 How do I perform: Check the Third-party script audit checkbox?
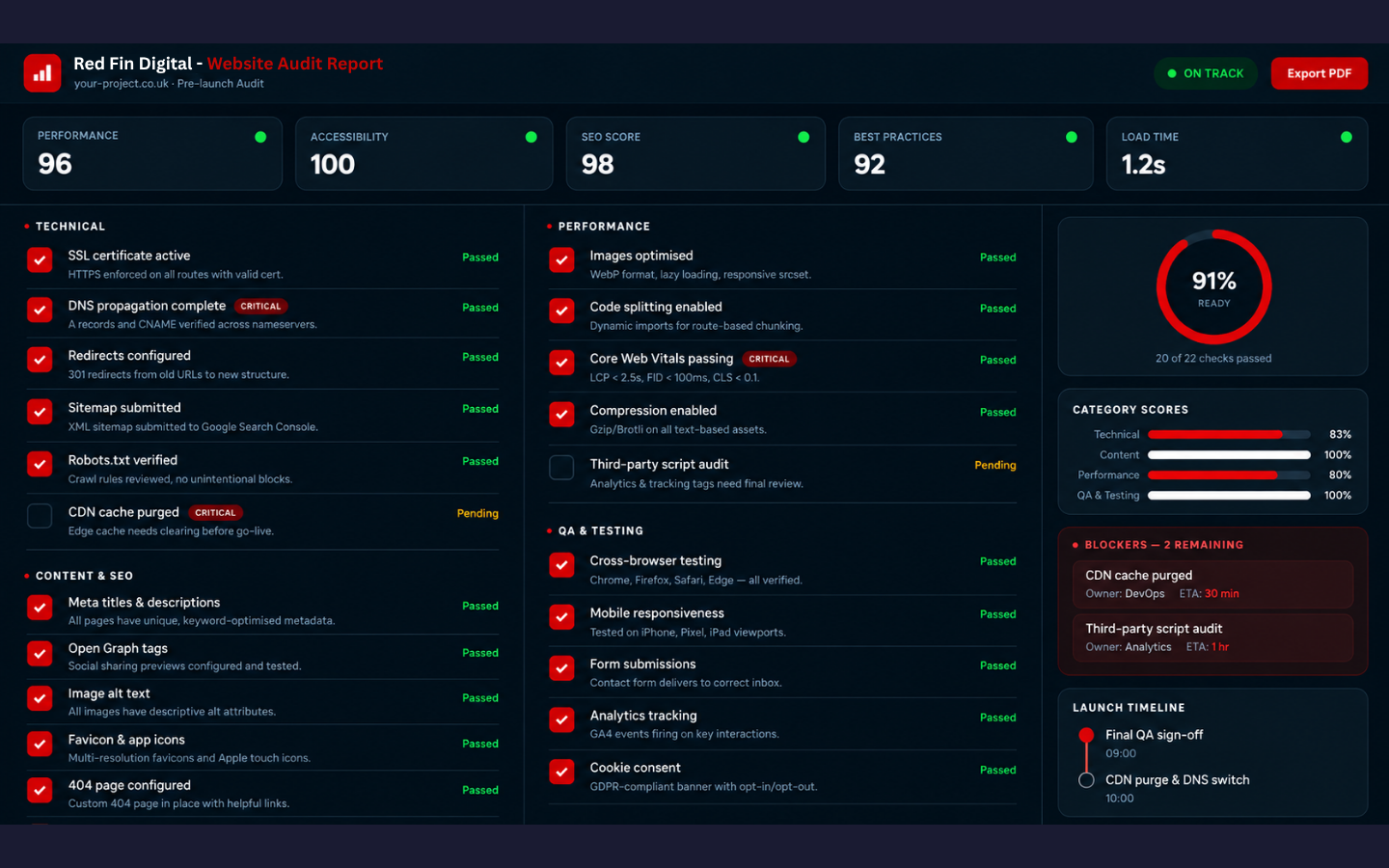click(561, 468)
